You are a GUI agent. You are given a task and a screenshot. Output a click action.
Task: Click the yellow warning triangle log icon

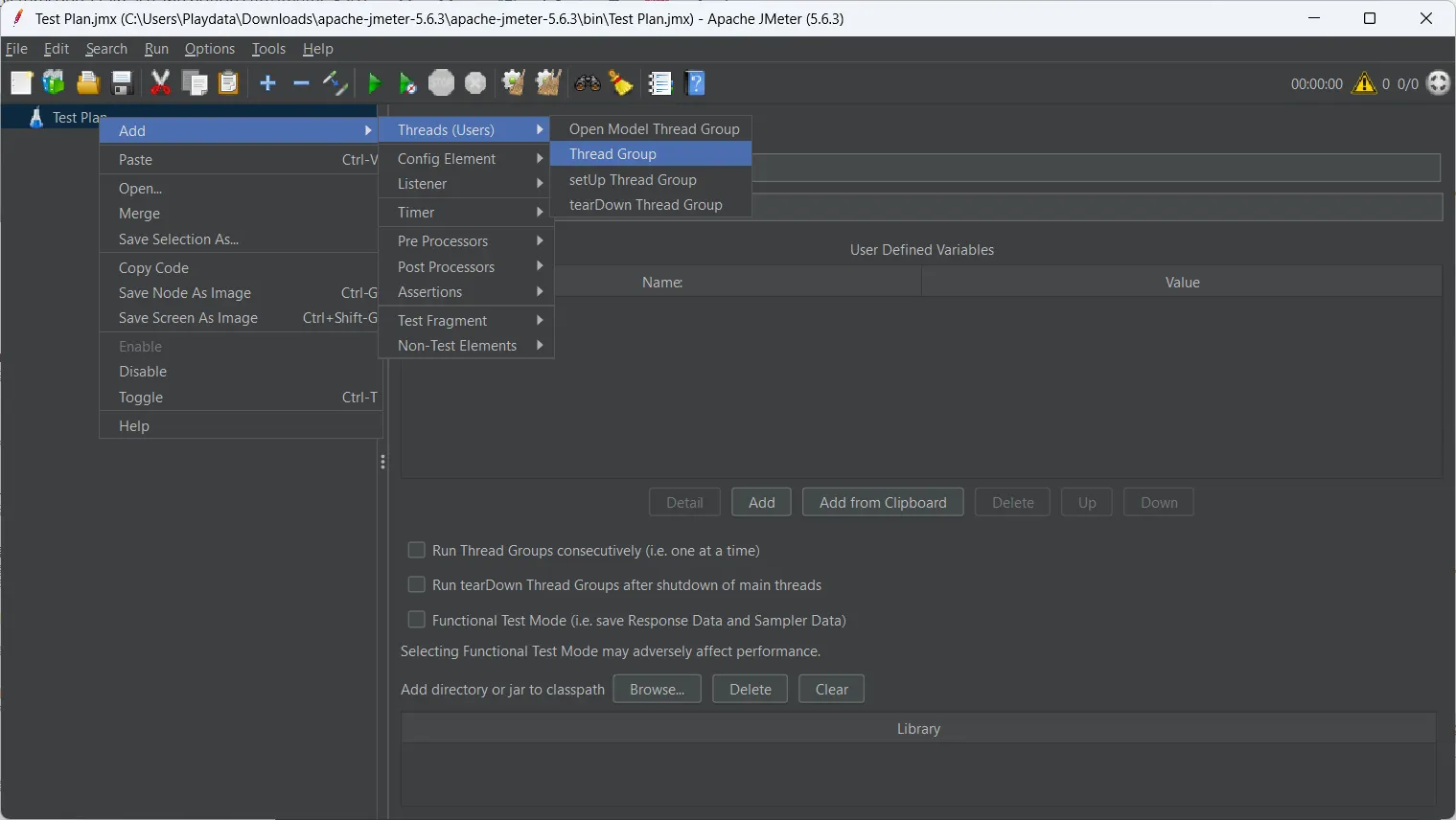(1363, 83)
